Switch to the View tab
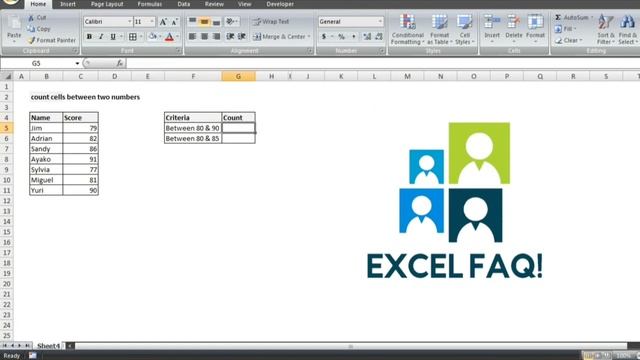The height and width of the screenshot is (360, 640). click(x=244, y=4)
